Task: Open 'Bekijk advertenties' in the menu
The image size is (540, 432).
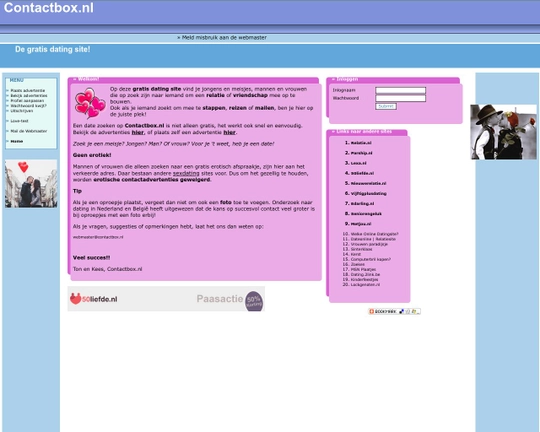Action: 29,96
